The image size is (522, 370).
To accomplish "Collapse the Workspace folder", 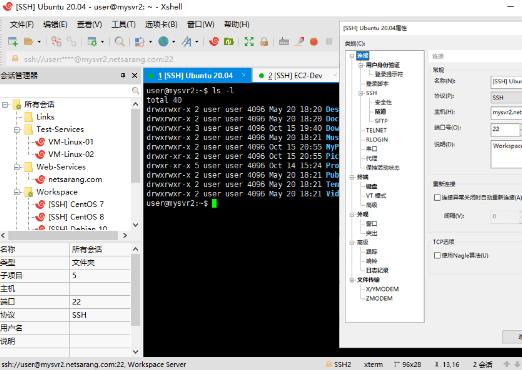I will coord(17,192).
